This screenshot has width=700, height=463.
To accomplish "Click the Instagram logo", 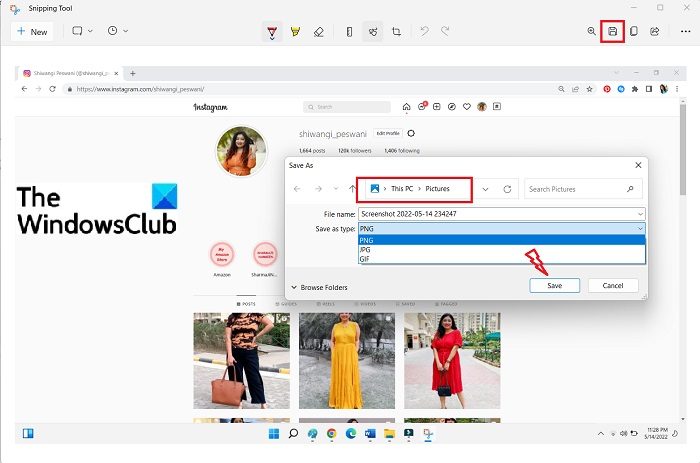I will pyautogui.click(x=210, y=107).
